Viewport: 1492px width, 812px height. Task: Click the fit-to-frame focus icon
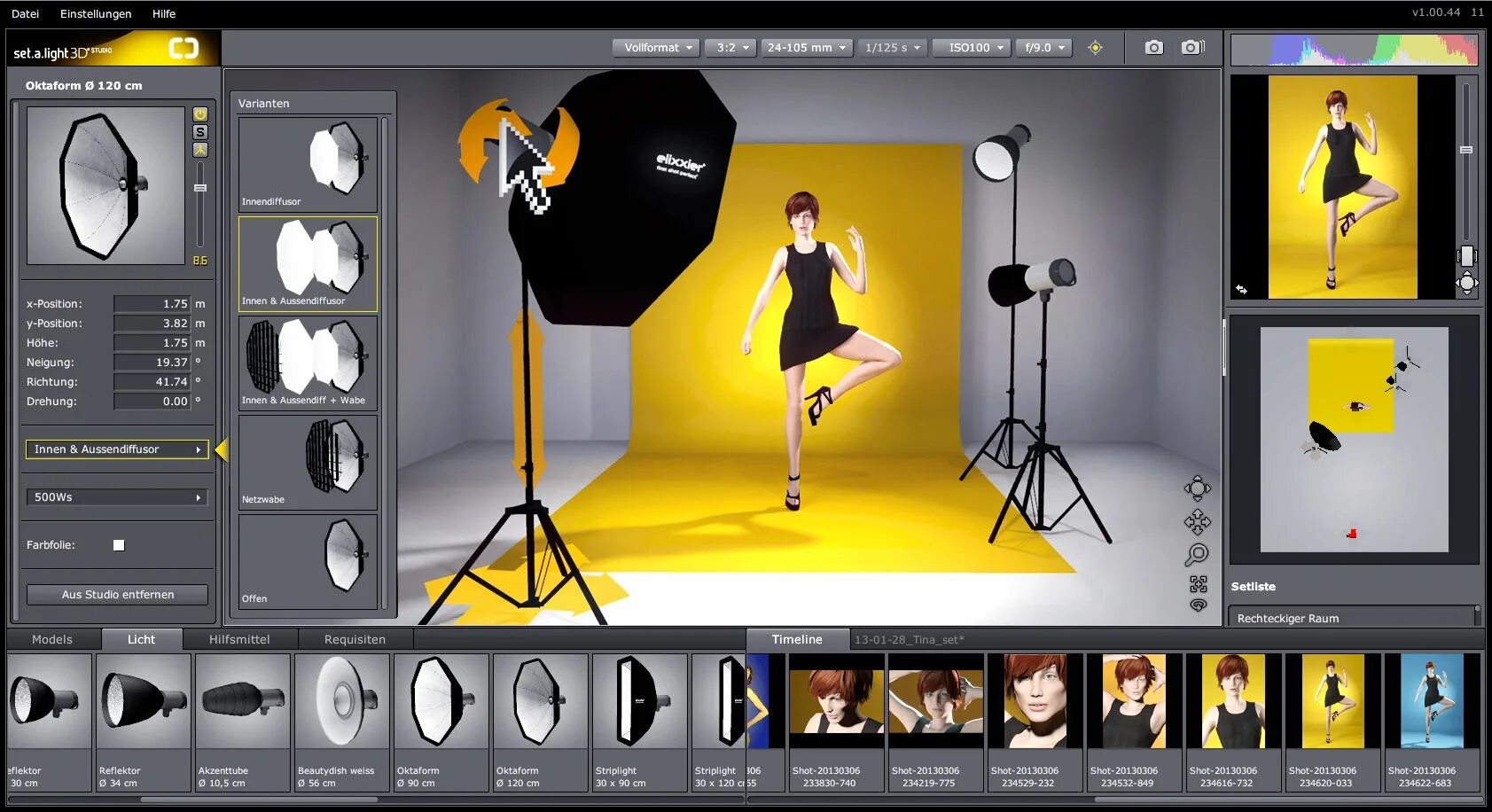(1199, 583)
